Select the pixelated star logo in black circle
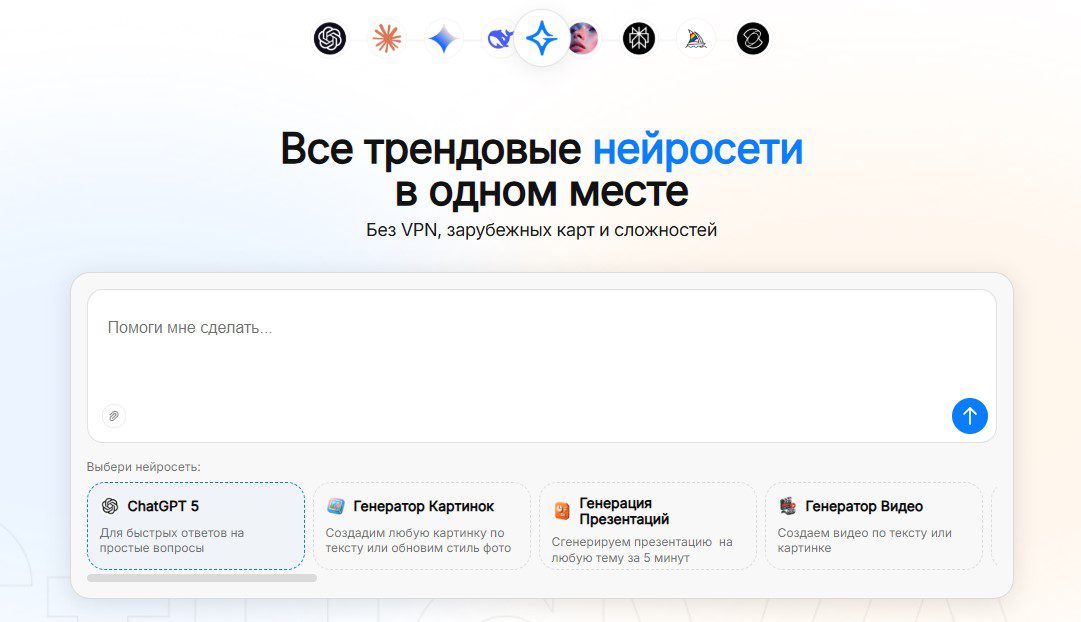Screen dimensions: 1081x622 638,40
